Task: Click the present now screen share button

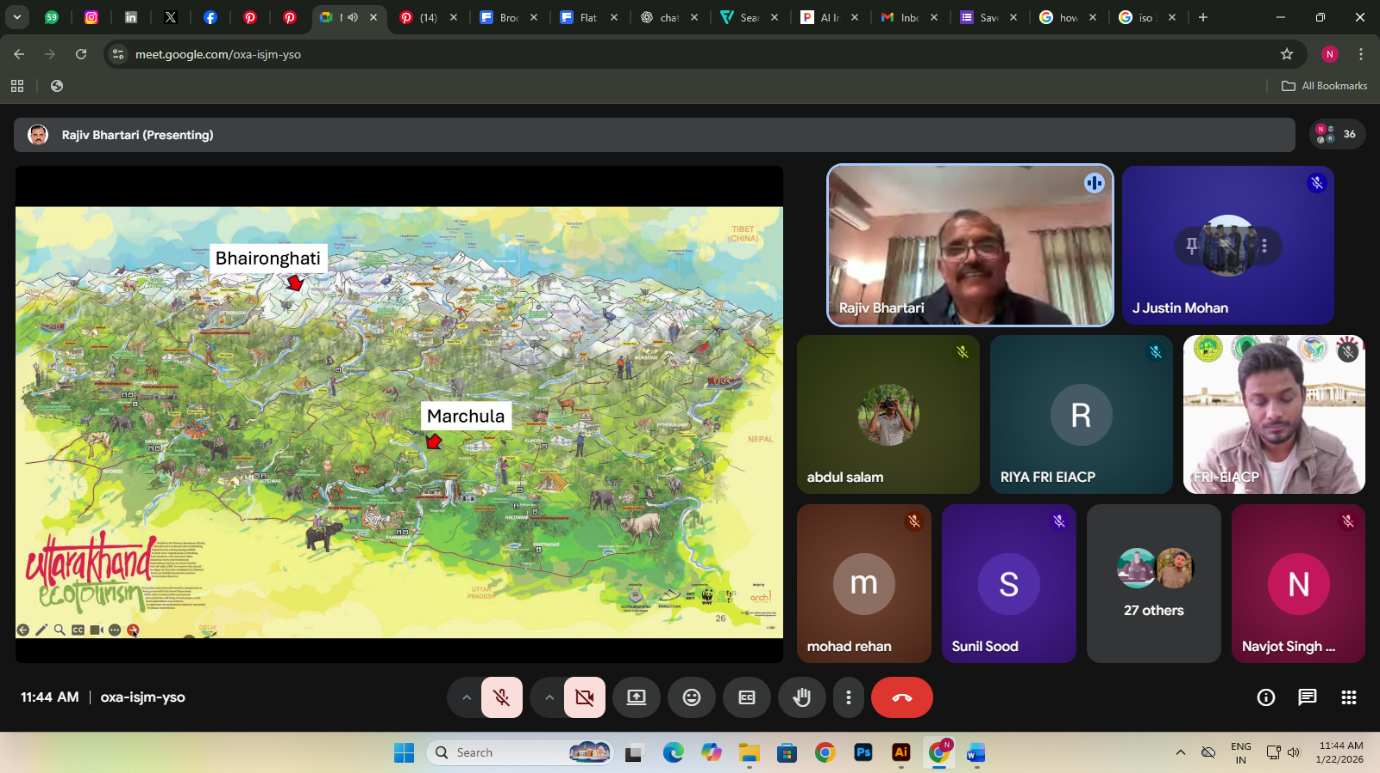Action: (x=636, y=698)
